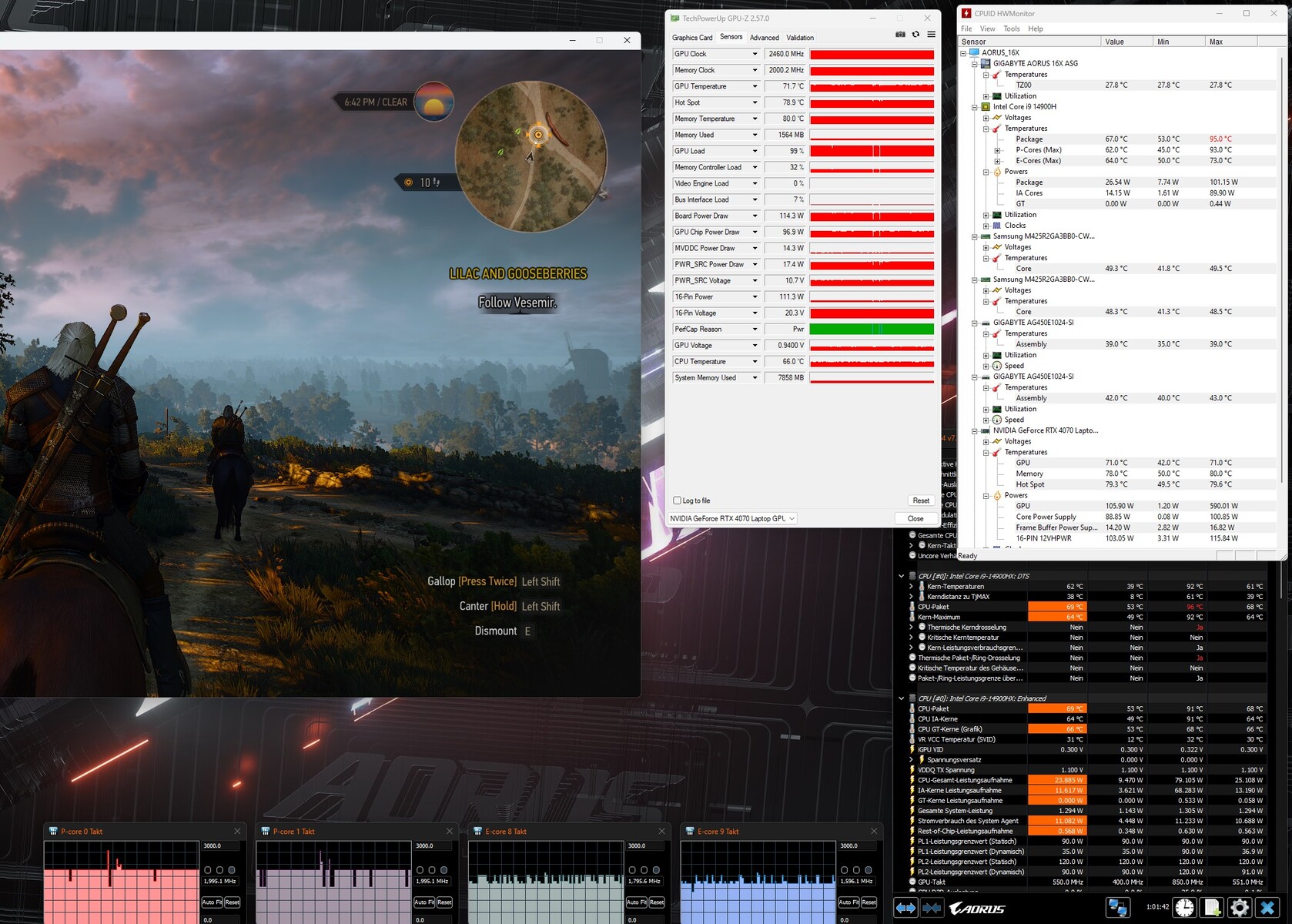The width and height of the screenshot is (1292, 924).
Task: Collapse the NVIDIA GeForce RTX 4070 node
Action: point(975,431)
